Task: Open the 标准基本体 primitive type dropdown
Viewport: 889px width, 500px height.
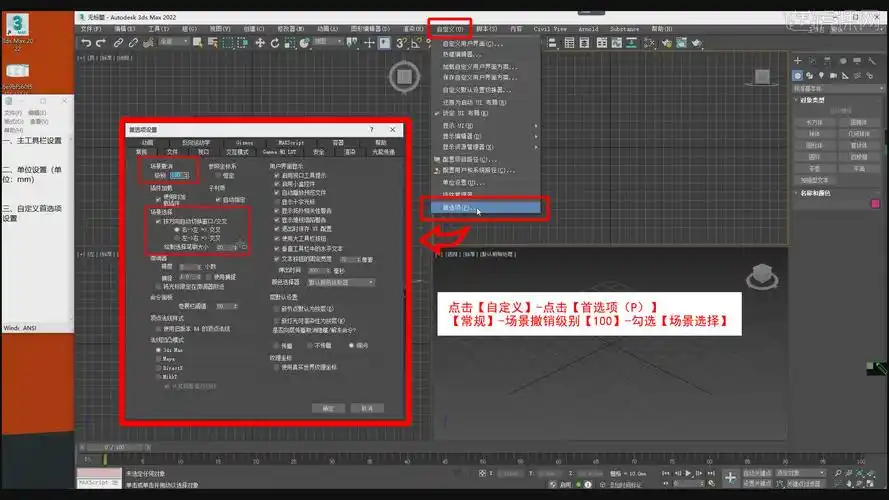Action: pyautogui.click(x=838, y=89)
